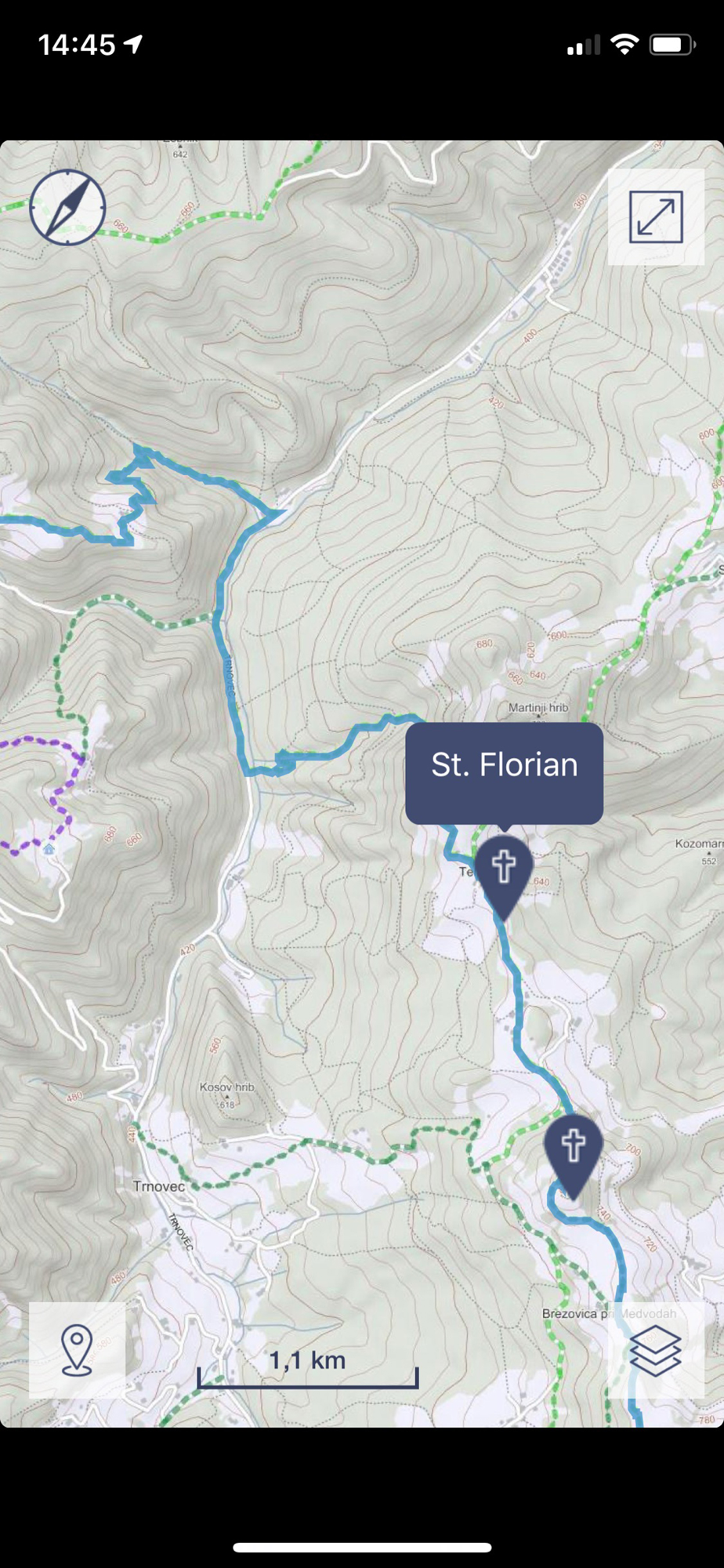
Task: Tap the Martinji hrib label
Action: point(538,707)
